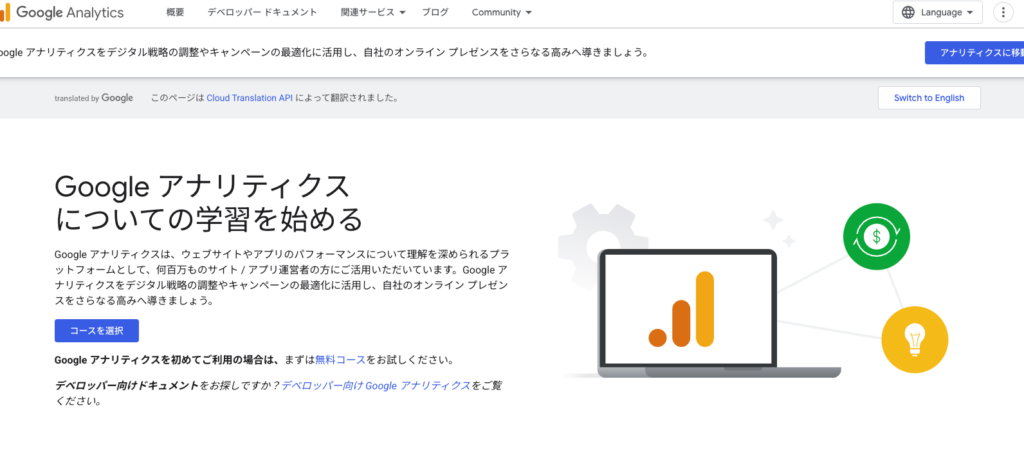This screenshot has width=1024, height=462.
Task: Click the green dollar circle illustration icon
Action: click(x=876, y=236)
